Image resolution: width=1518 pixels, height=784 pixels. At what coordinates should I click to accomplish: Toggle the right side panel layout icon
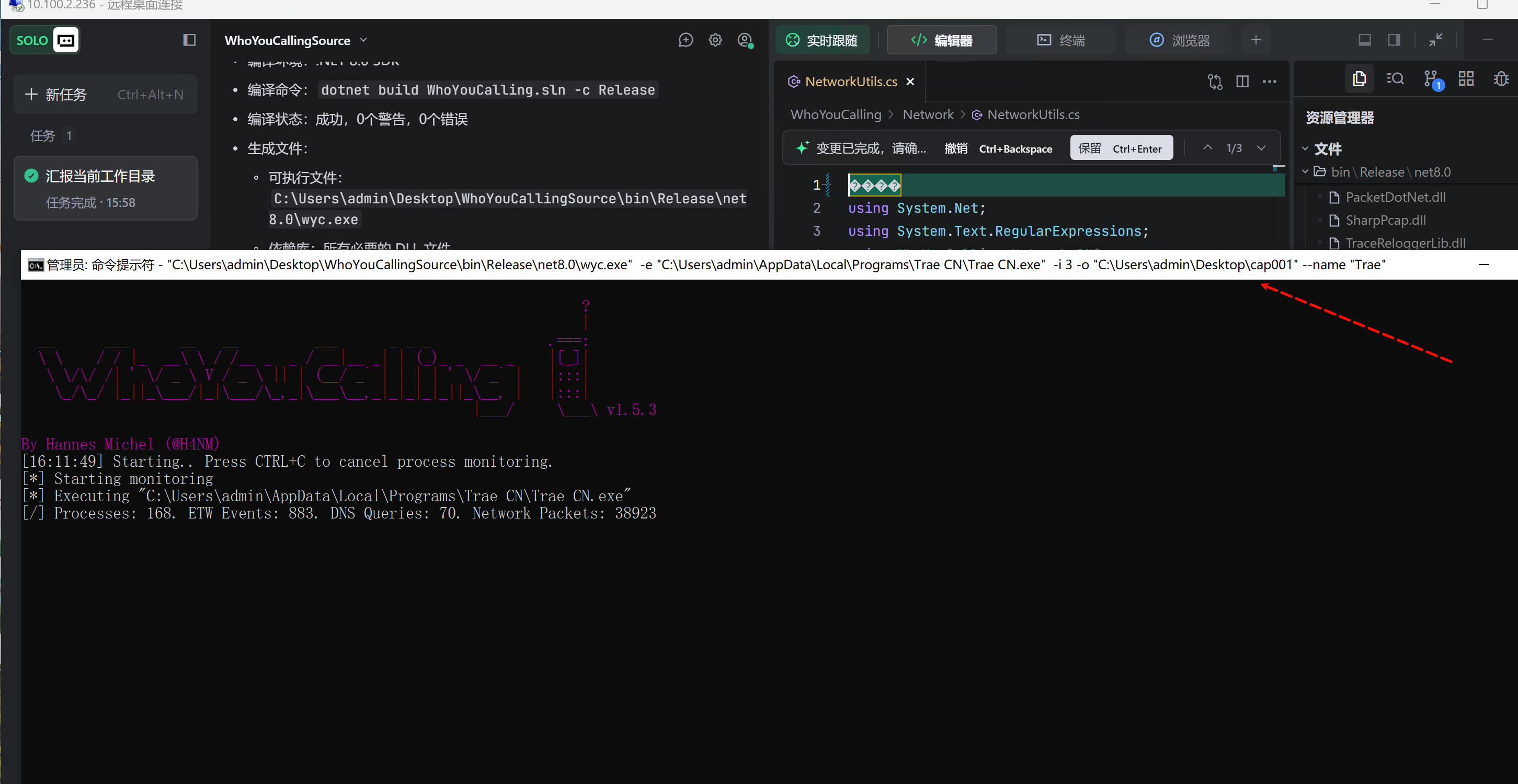(x=1394, y=40)
